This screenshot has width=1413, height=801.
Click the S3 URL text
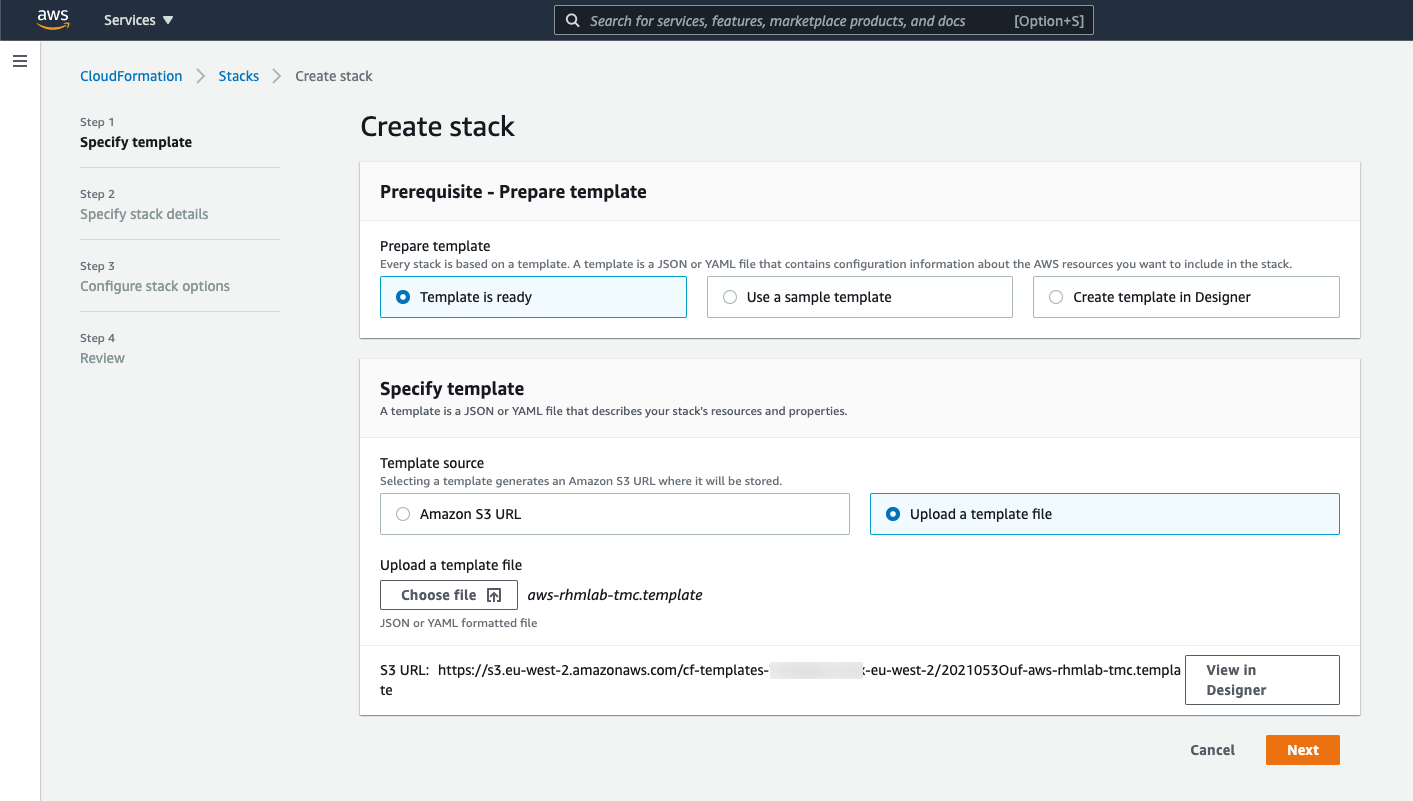[x=780, y=680]
